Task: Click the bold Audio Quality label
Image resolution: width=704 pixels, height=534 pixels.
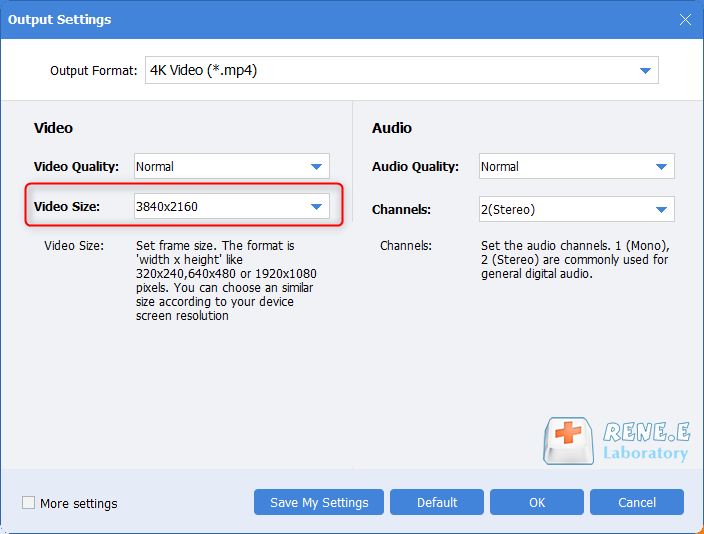Action: click(415, 167)
